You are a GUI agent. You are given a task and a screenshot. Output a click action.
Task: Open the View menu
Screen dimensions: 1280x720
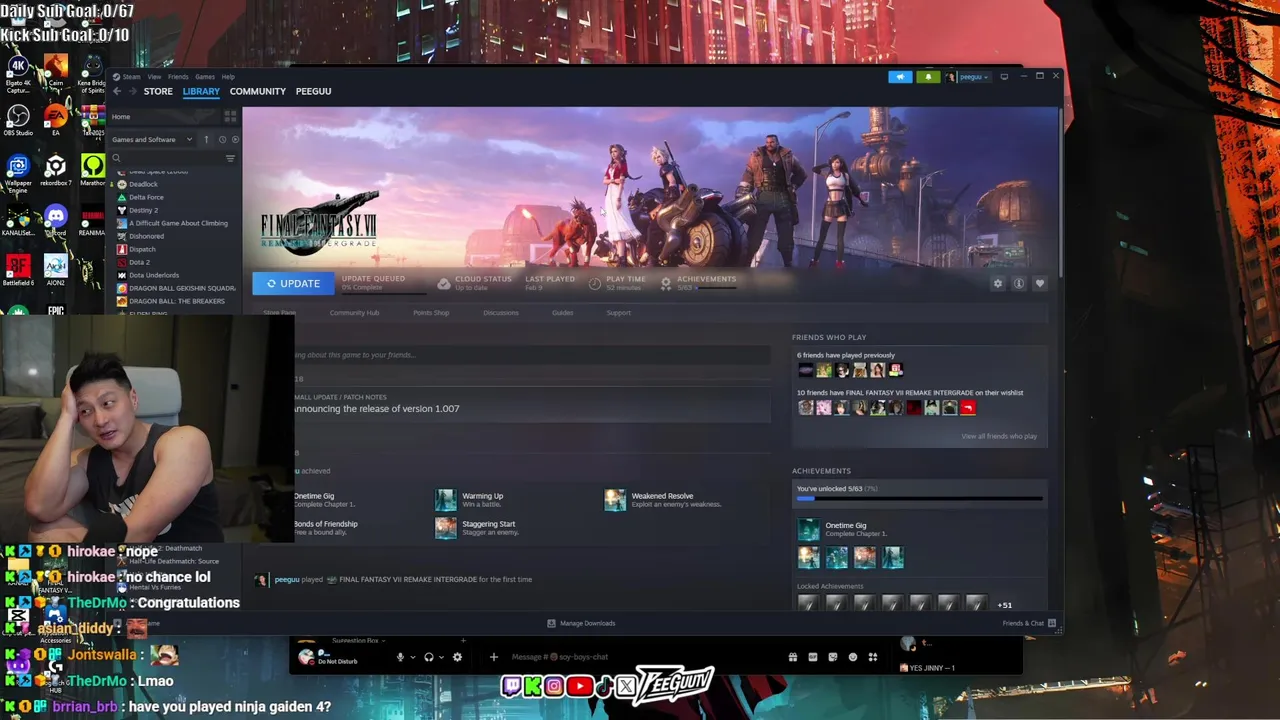click(x=154, y=77)
